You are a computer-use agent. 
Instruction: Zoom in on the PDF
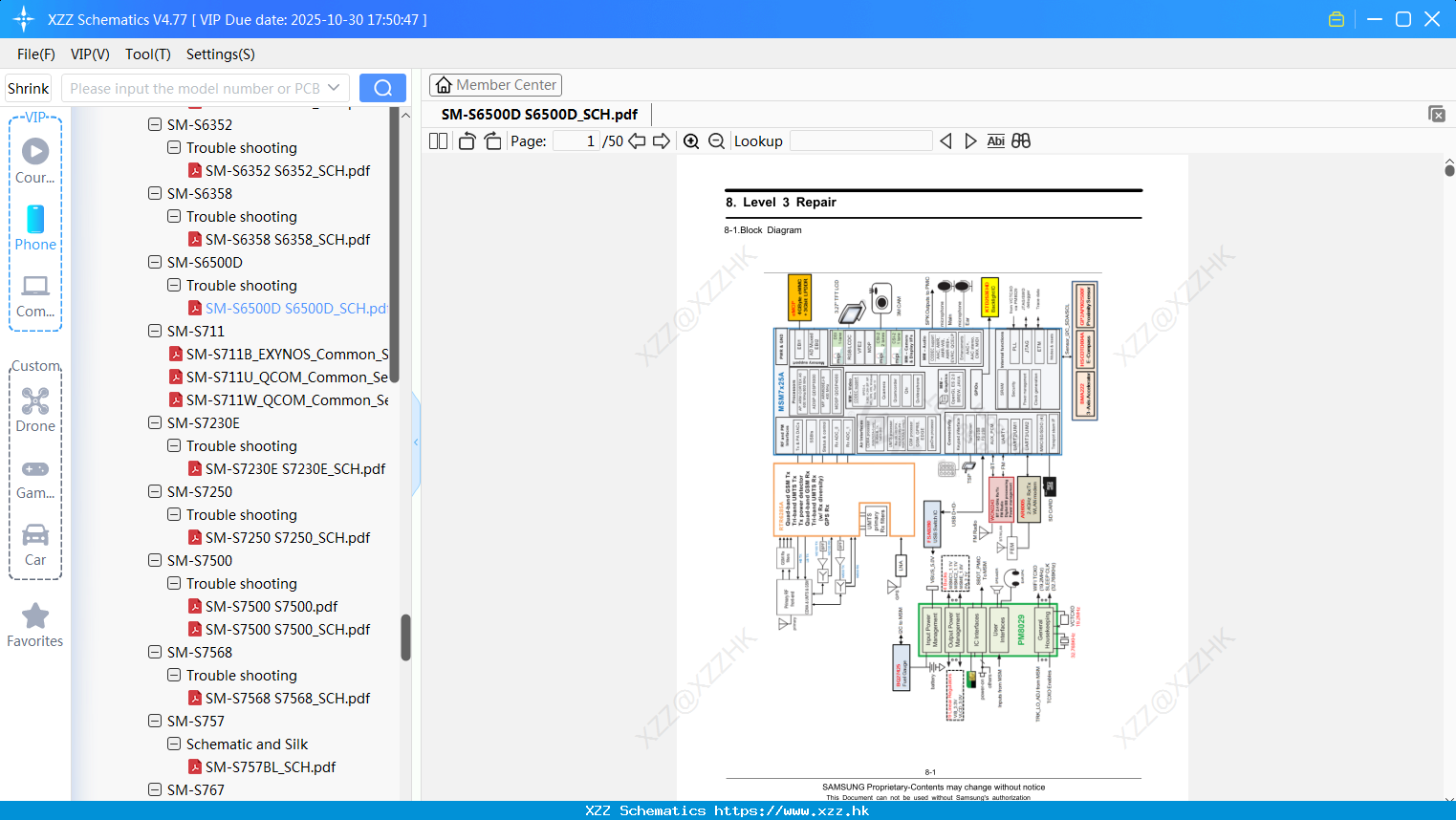point(691,140)
